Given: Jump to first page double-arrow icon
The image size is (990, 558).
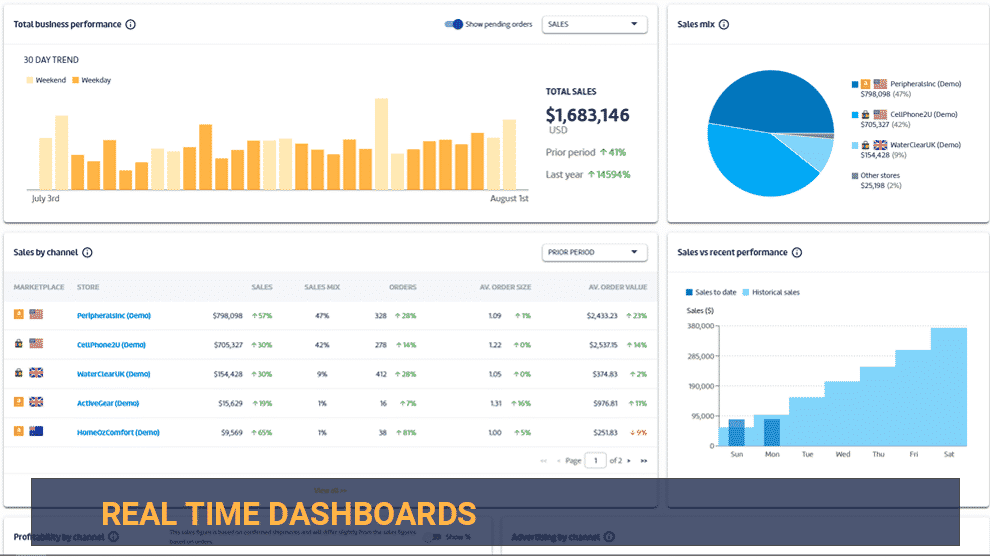Looking at the screenshot, I should click(x=544, y=461).
